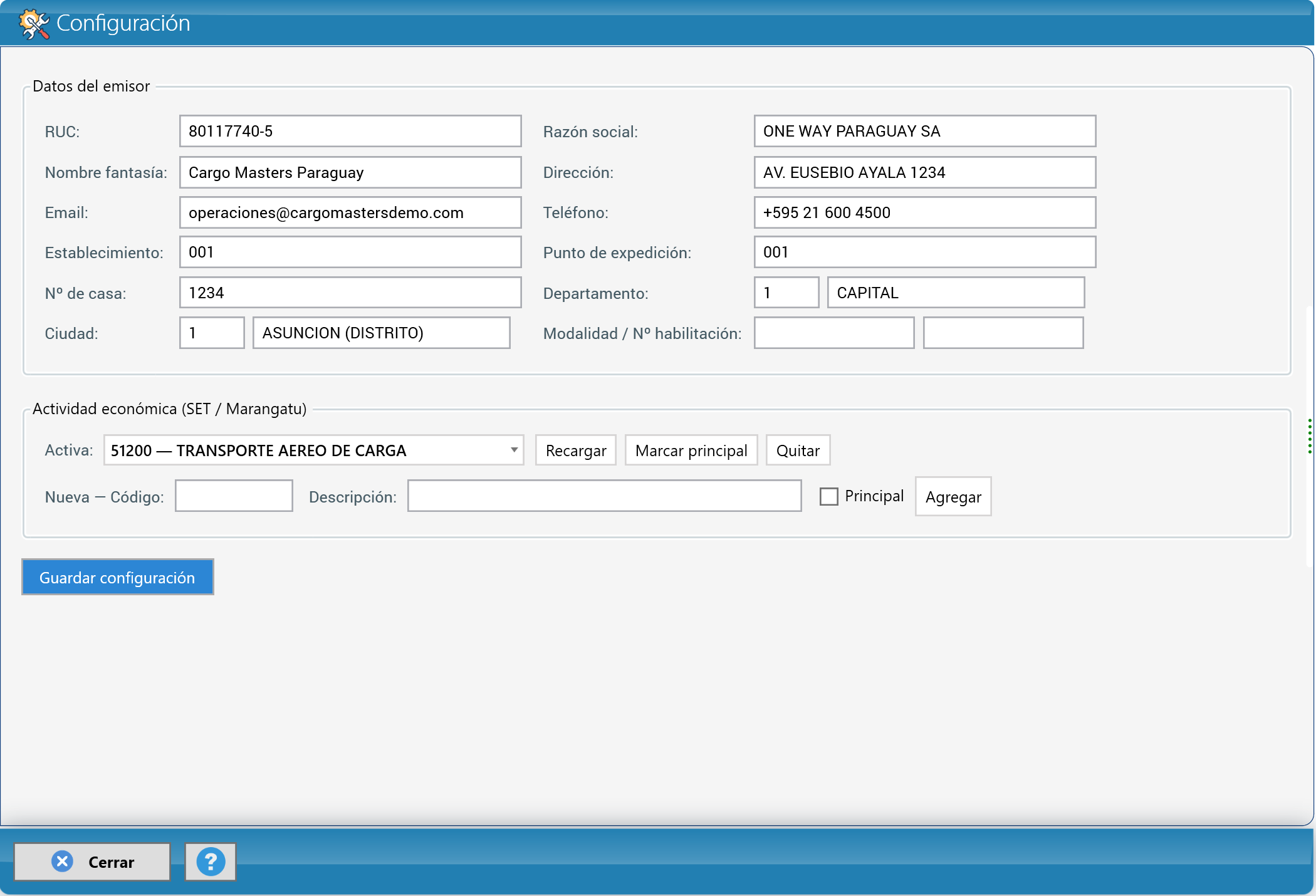Click the Ciudad code field
Screen dimensions: 1316x896
click(x=212, y=333)
